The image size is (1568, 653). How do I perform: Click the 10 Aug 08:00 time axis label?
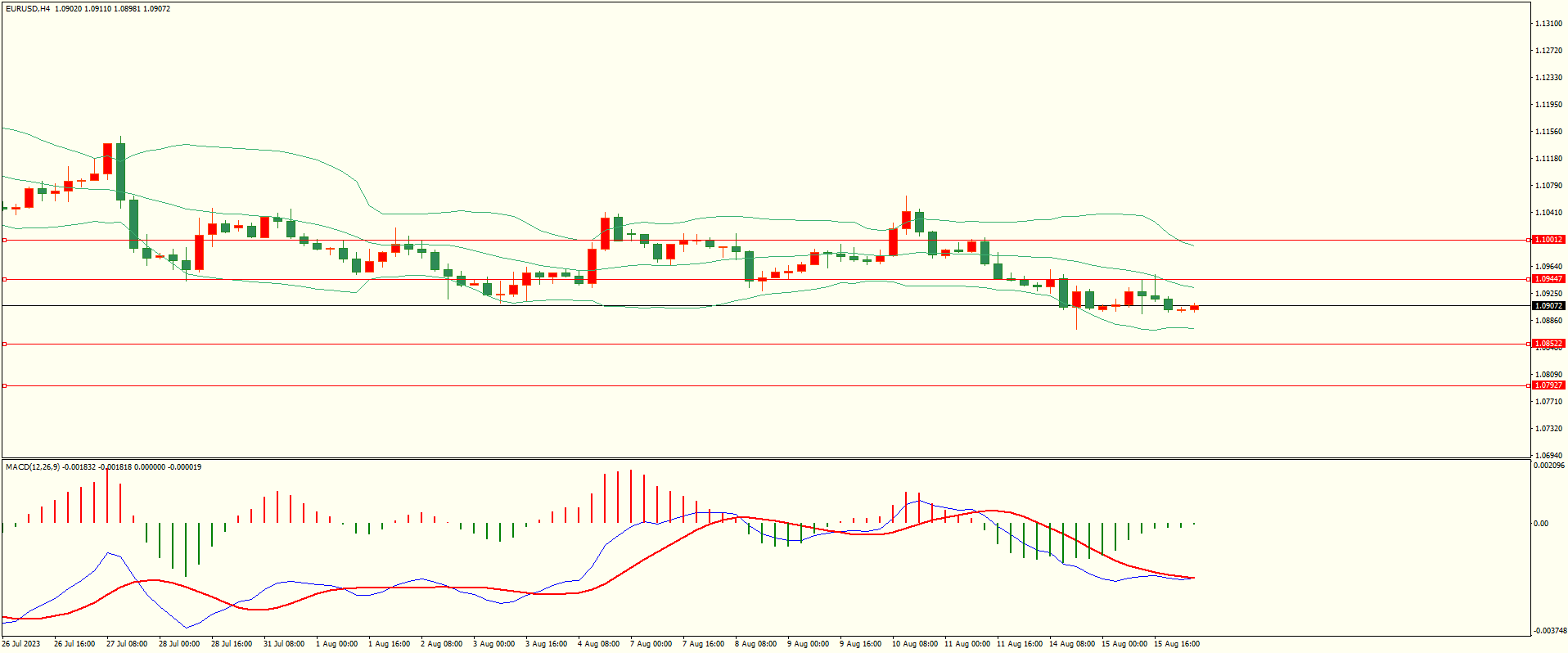914,644
